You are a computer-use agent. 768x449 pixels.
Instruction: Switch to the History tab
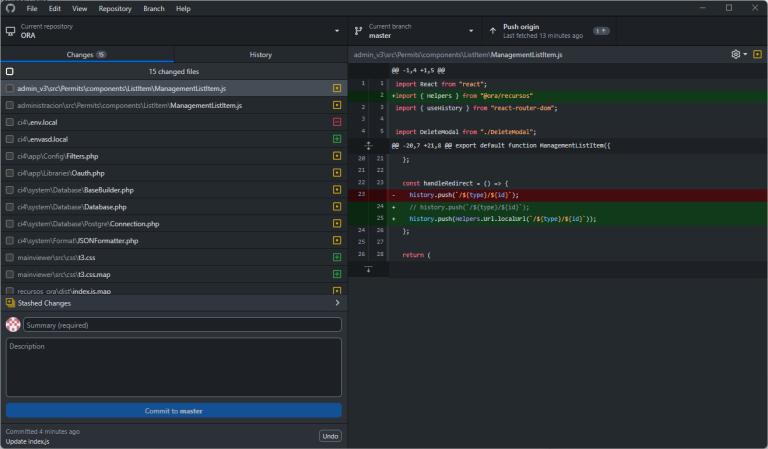pyautogui.click(x=261, y=54)
